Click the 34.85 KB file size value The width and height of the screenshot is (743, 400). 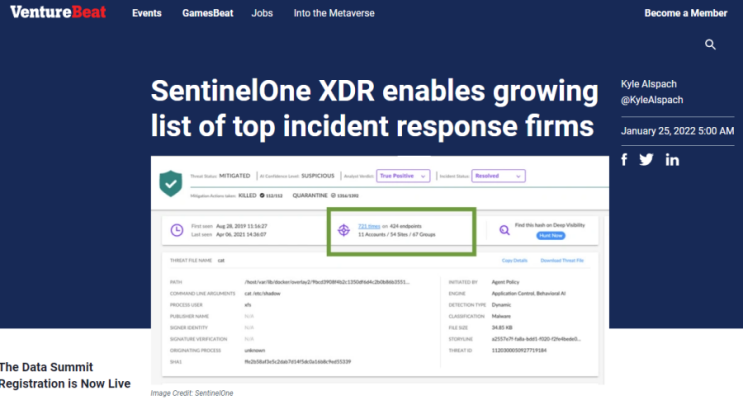[x=502, y=327]
